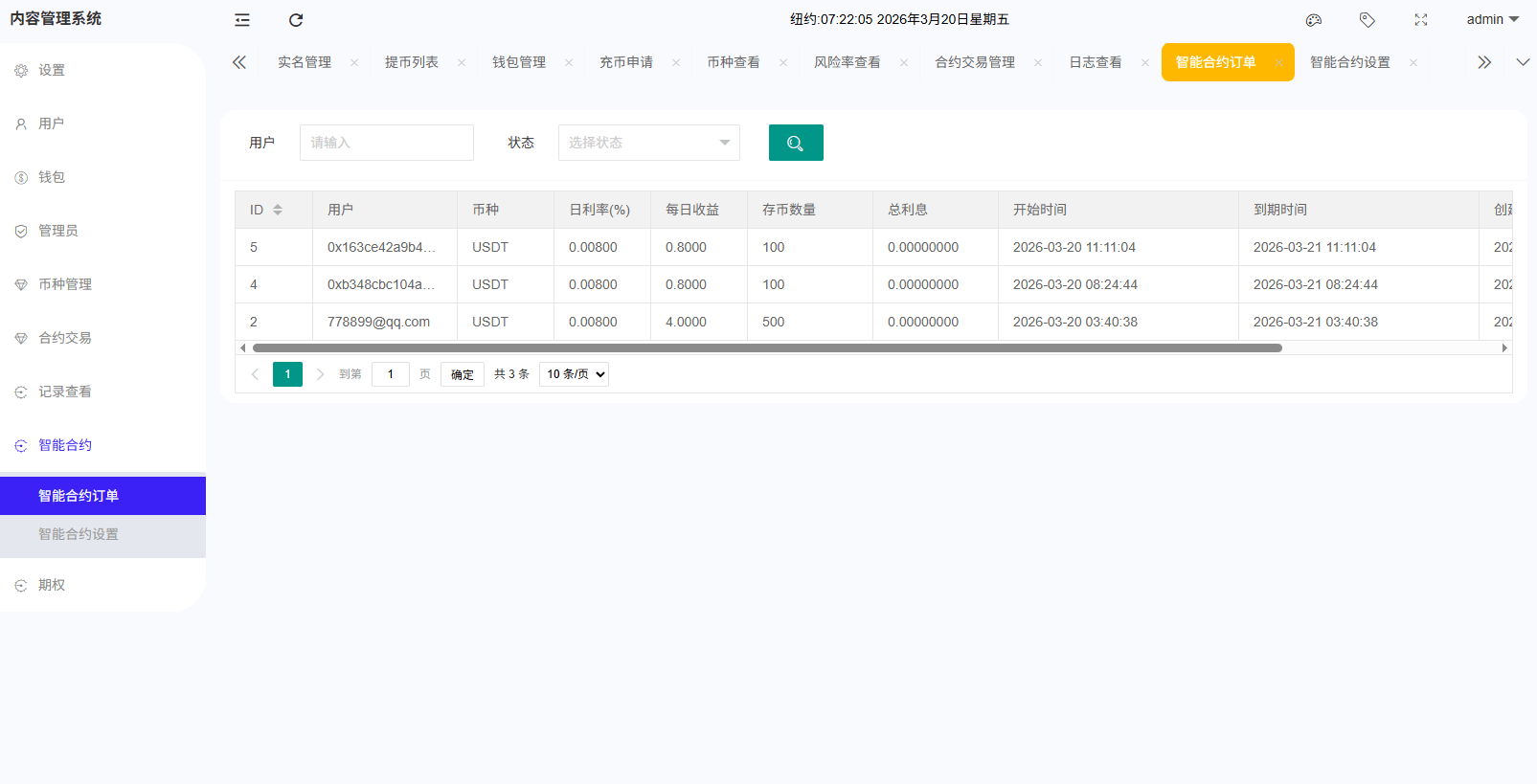The width and height of the screenshot is (1537, 784).
Task: Open the theme palette icon
Action: tap(1314, 20)
